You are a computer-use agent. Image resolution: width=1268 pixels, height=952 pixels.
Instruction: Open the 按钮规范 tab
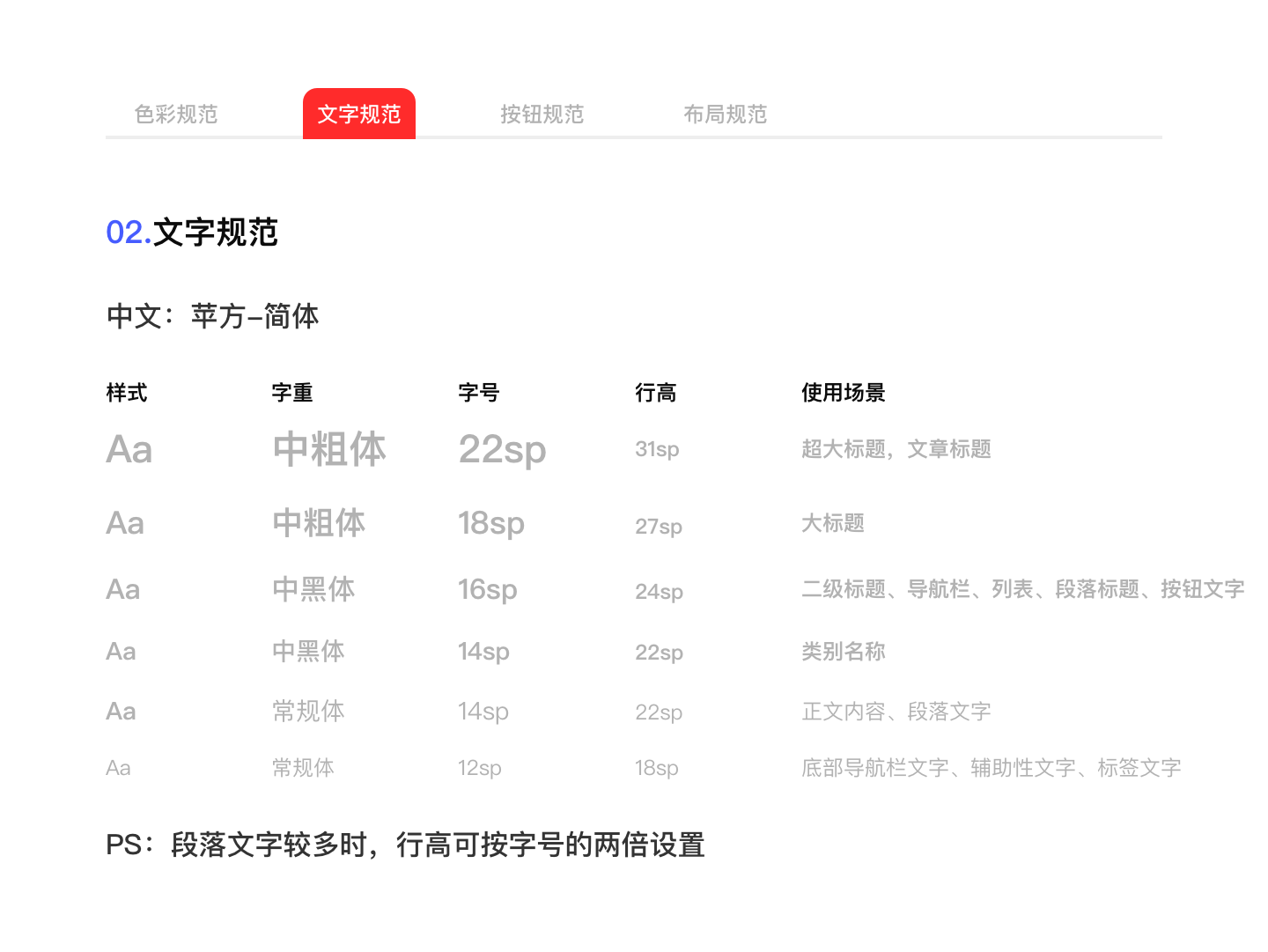pyautogui.click(x=542, y=114)
